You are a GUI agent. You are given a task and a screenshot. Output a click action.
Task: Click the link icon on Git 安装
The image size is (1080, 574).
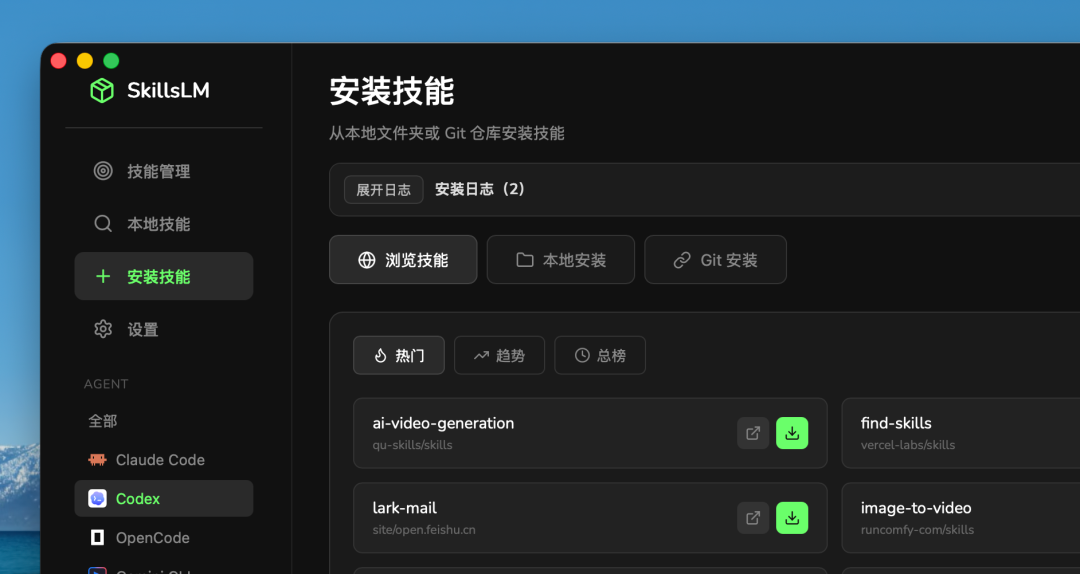coord(682,260)
